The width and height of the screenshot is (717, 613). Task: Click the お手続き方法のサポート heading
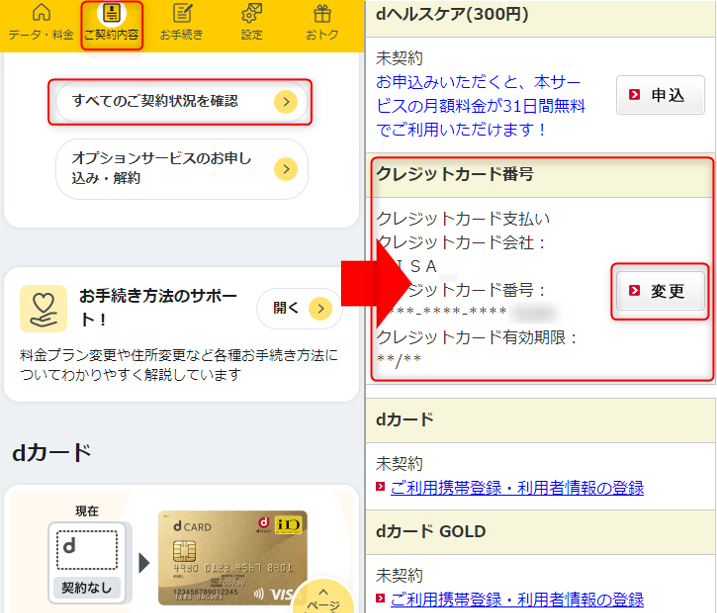tap(158, 308)
